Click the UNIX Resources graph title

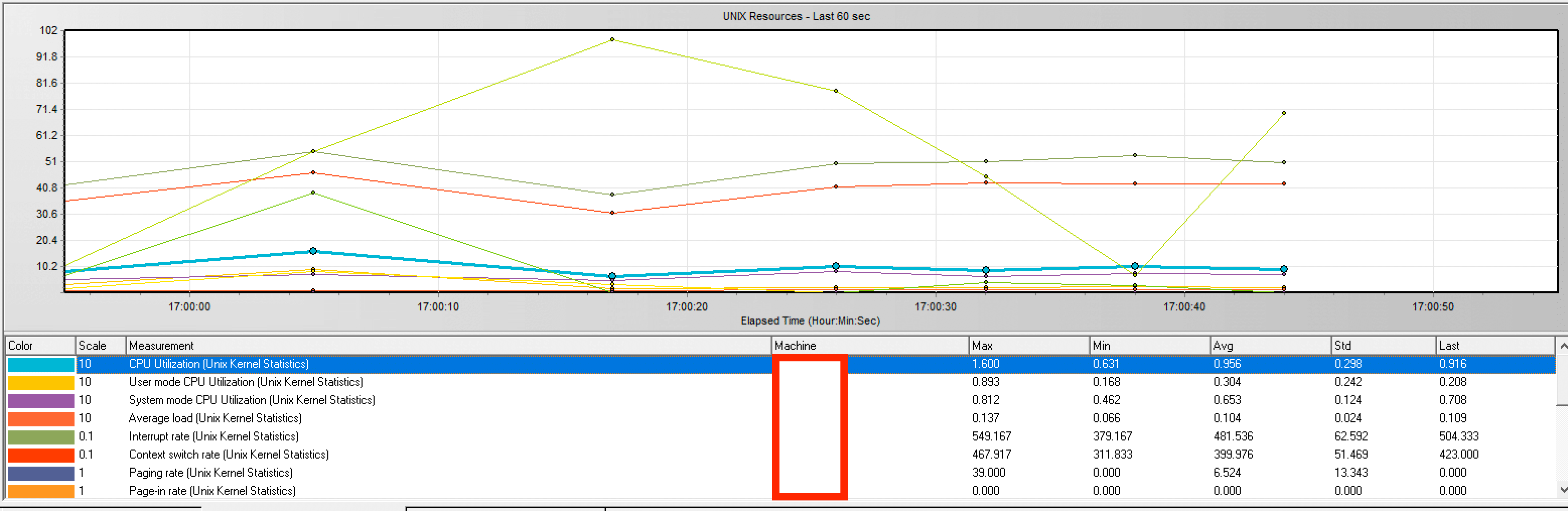point(796,17)
